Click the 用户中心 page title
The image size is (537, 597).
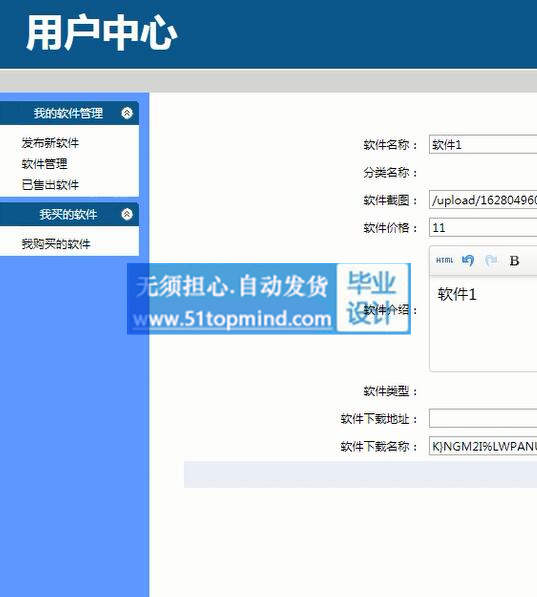(102, 32)
